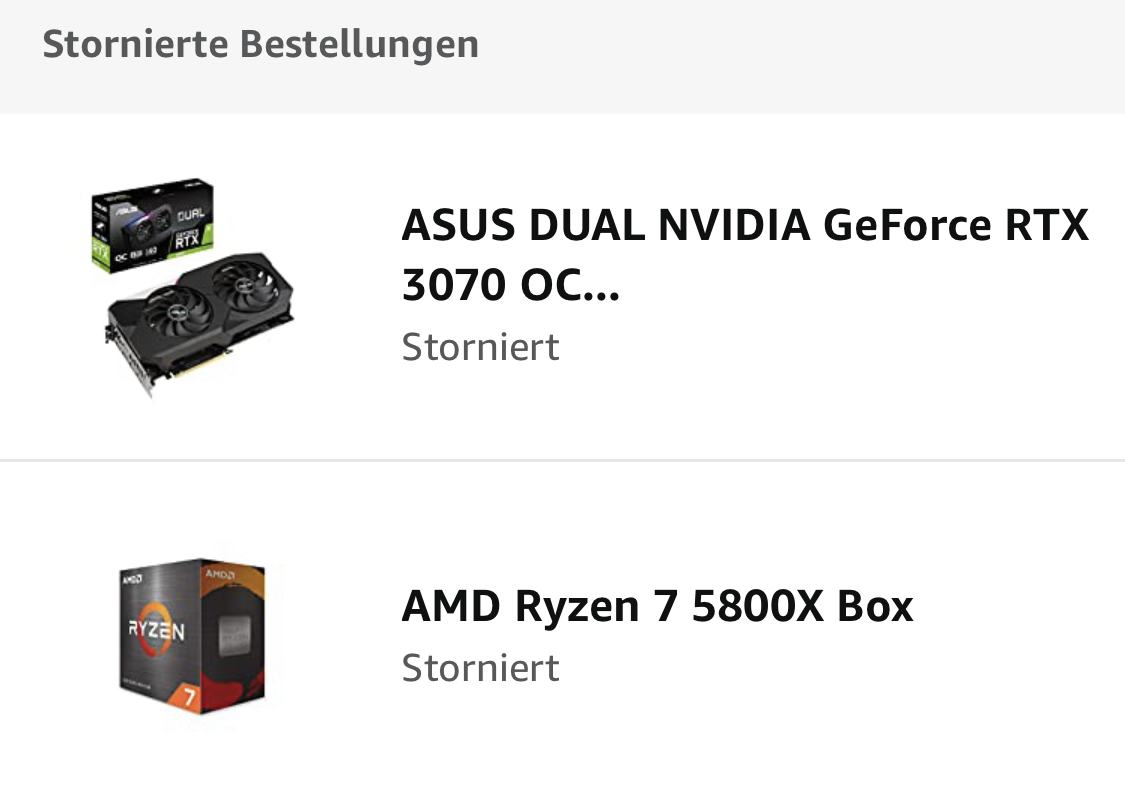This screenshot has height=792, width=1125.
Task: Open the AMD Ryzen 7 5800X Box title
Action: (657, 606)
